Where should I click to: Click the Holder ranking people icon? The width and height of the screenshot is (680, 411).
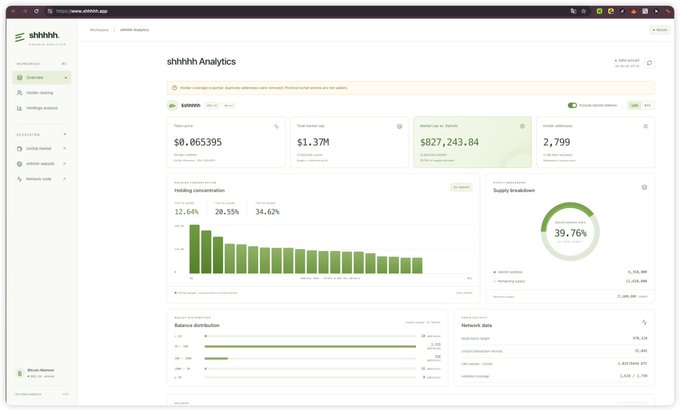point(20,93)
